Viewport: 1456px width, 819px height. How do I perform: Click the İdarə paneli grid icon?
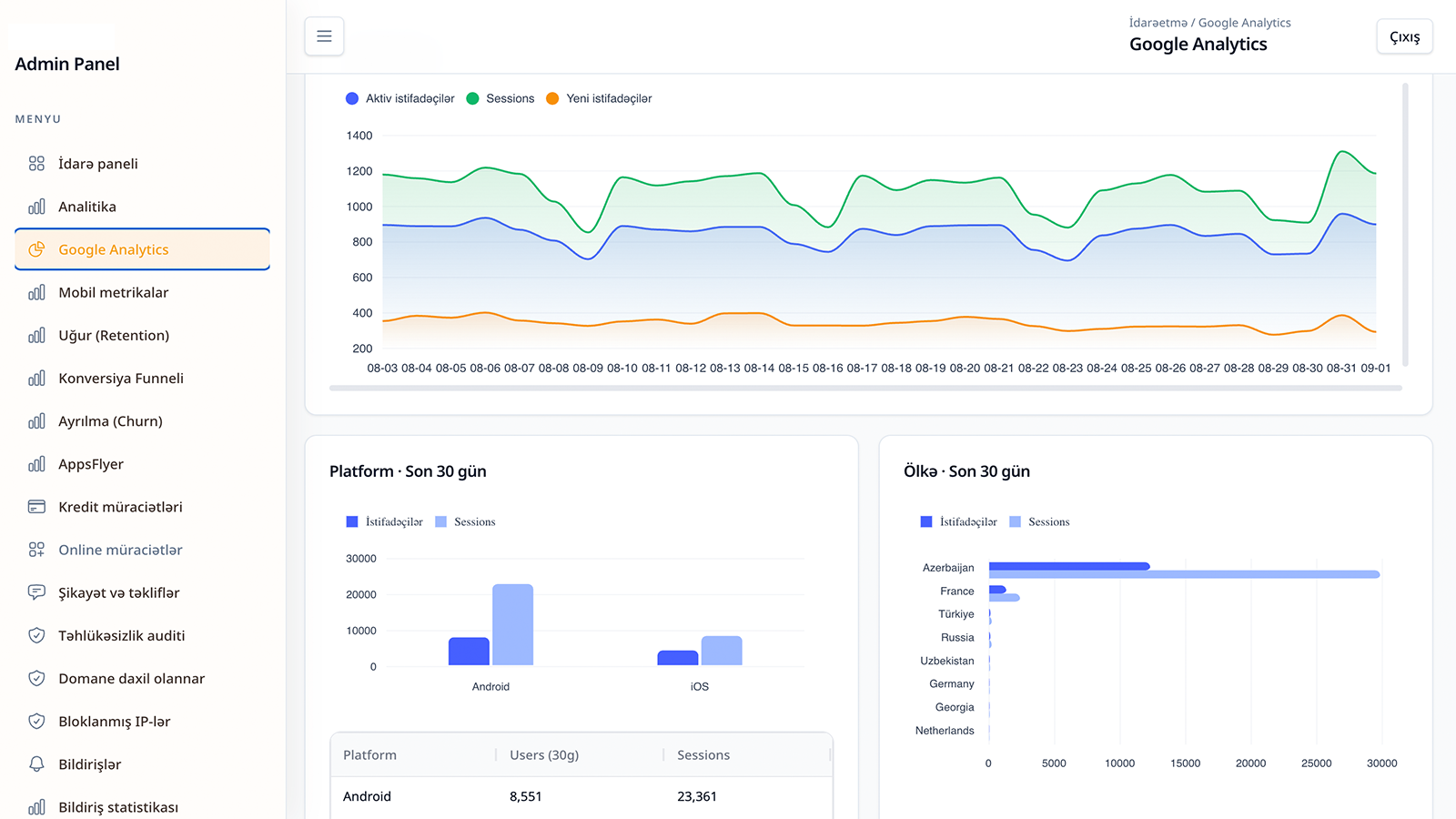36,164
